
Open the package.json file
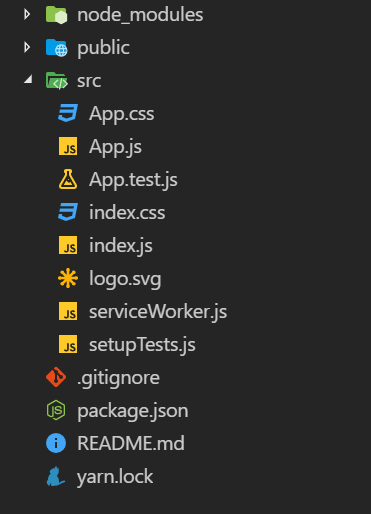click(133, 411)
